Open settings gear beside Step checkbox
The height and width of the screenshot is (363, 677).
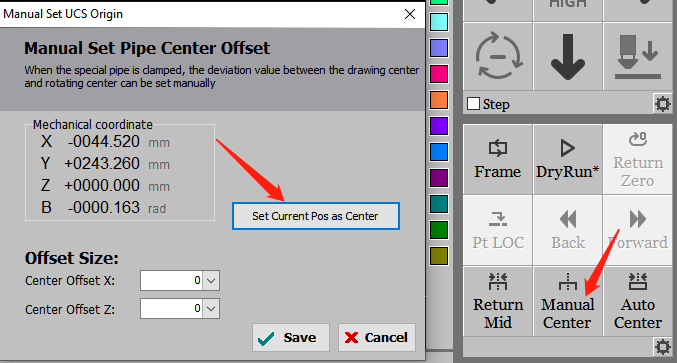663,104
